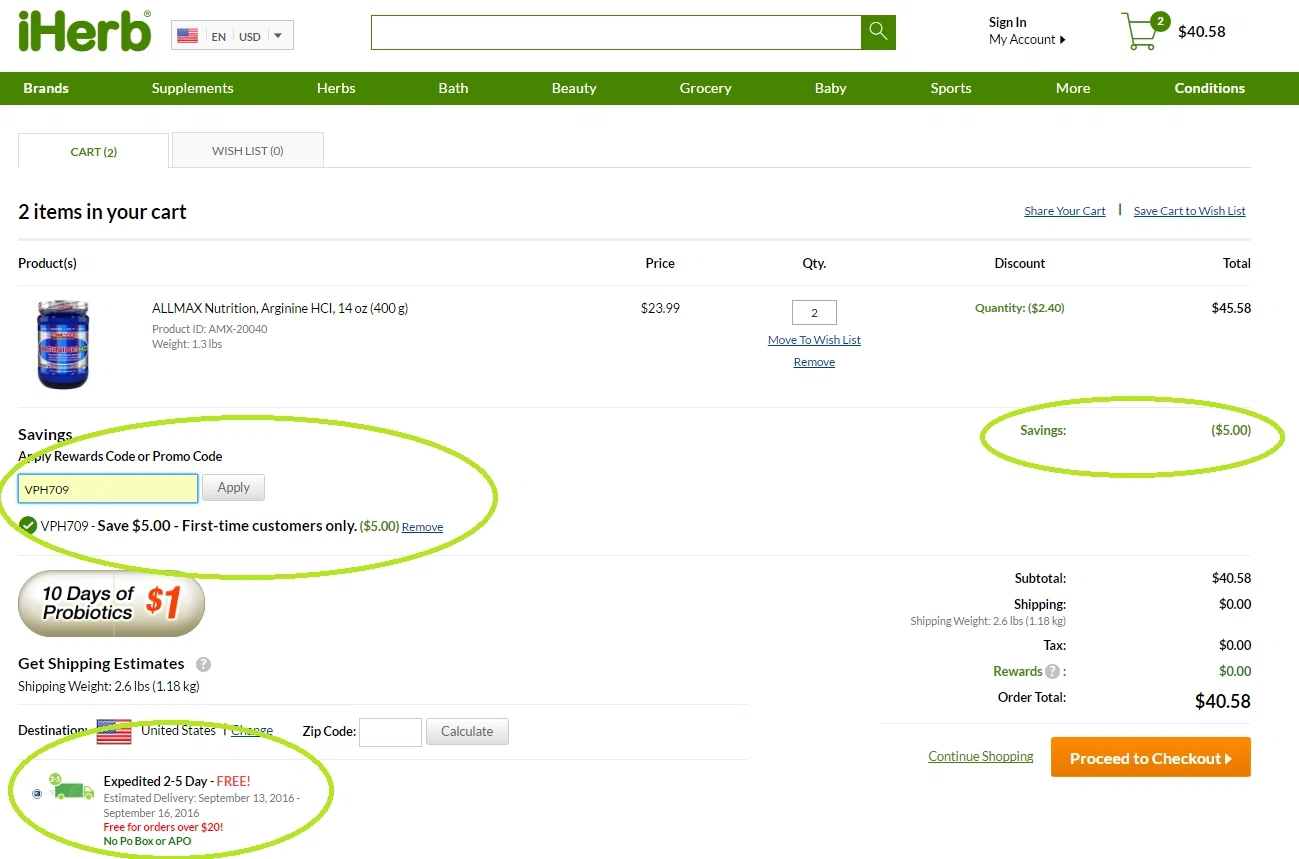This screenshot has width=1299, height=859.
Task: Click the Change destination link
Action: point(252,731)
